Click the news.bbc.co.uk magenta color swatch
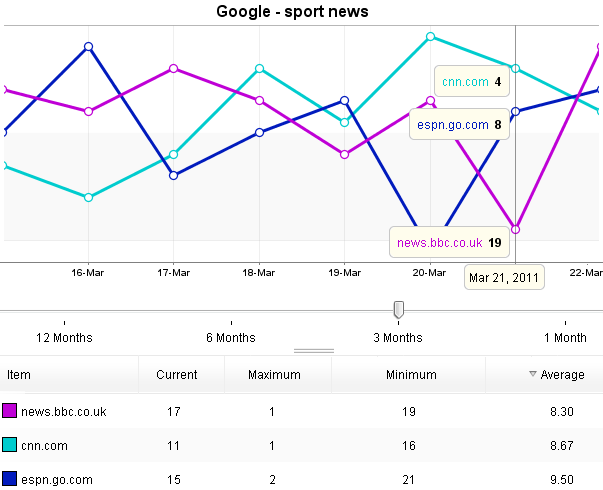603x490 pixels. (x=10, y=411)
